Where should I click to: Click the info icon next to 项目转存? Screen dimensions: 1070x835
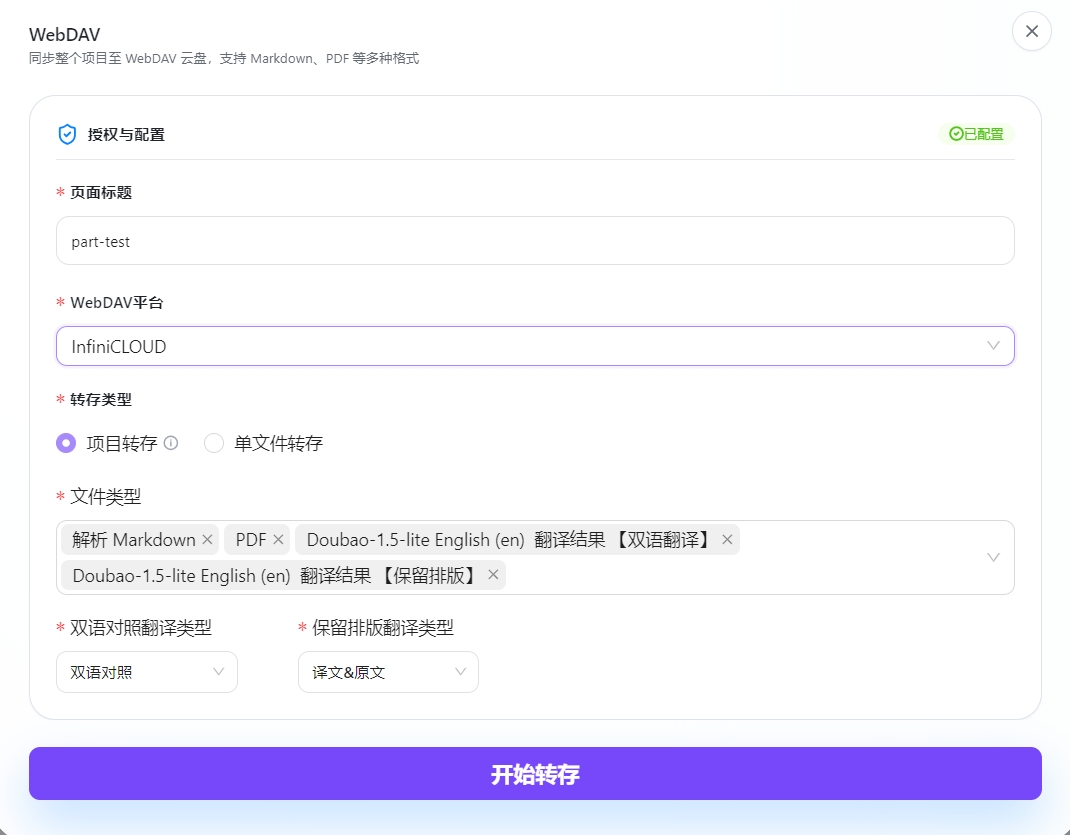[169, 442]
